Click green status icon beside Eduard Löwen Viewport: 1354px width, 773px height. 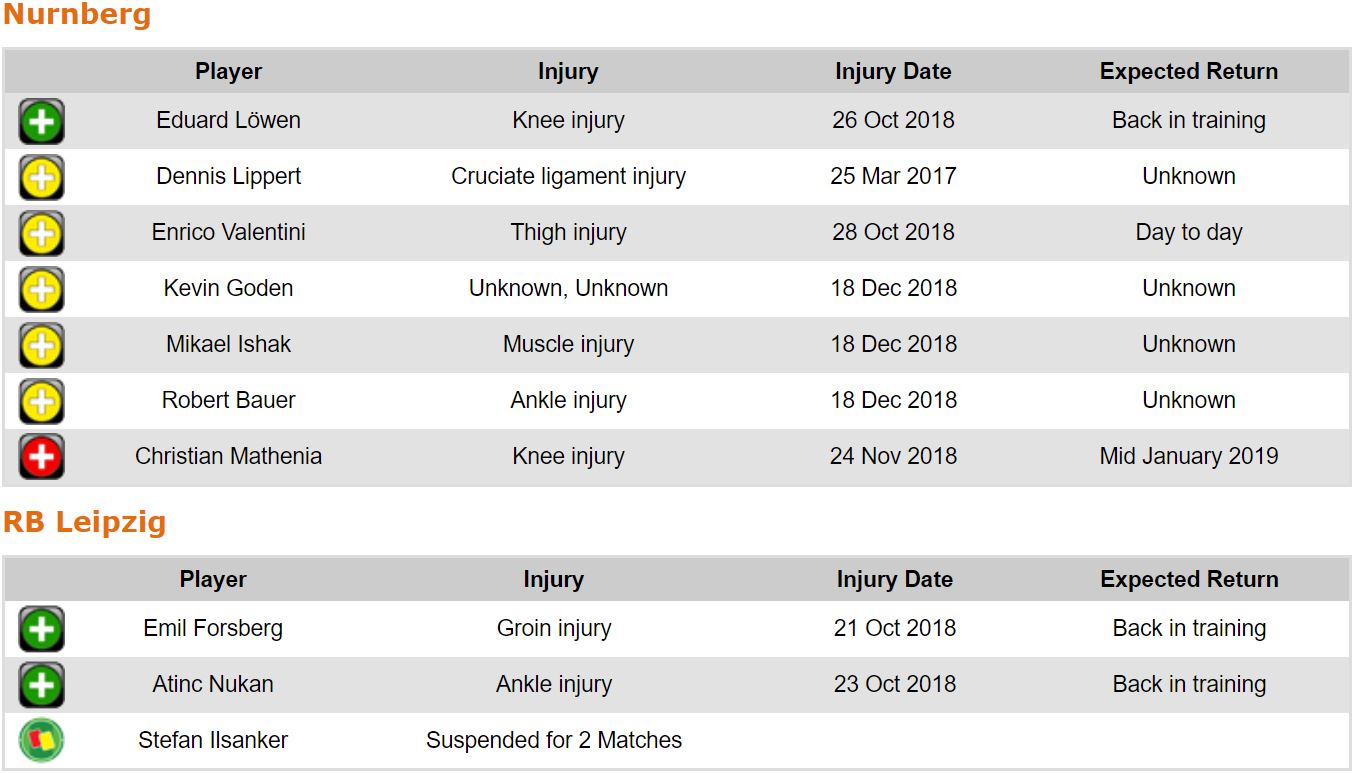coord(41,122)
